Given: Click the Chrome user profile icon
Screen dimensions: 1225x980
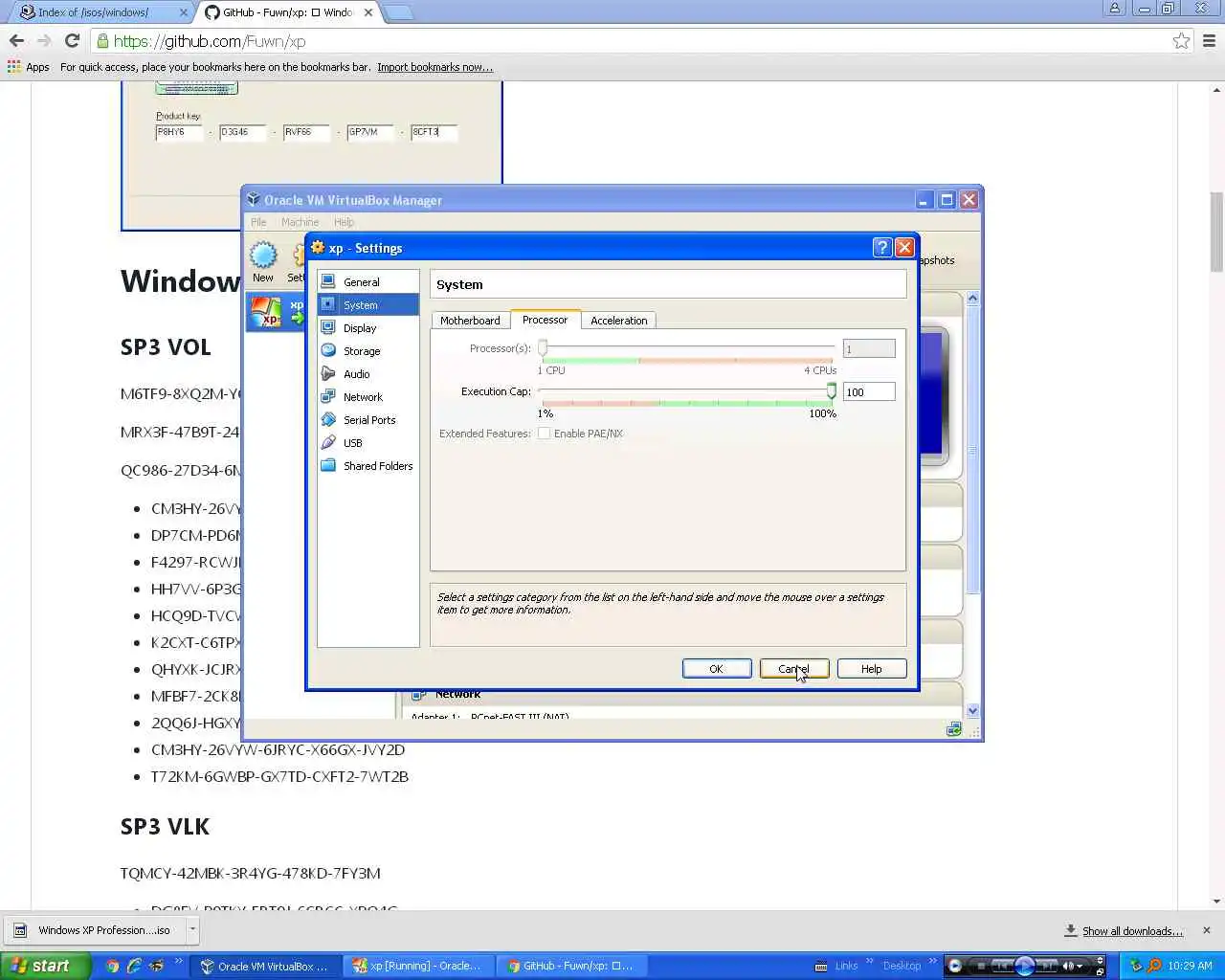Looking at the screenshot, I should (x=1115, y=9).
